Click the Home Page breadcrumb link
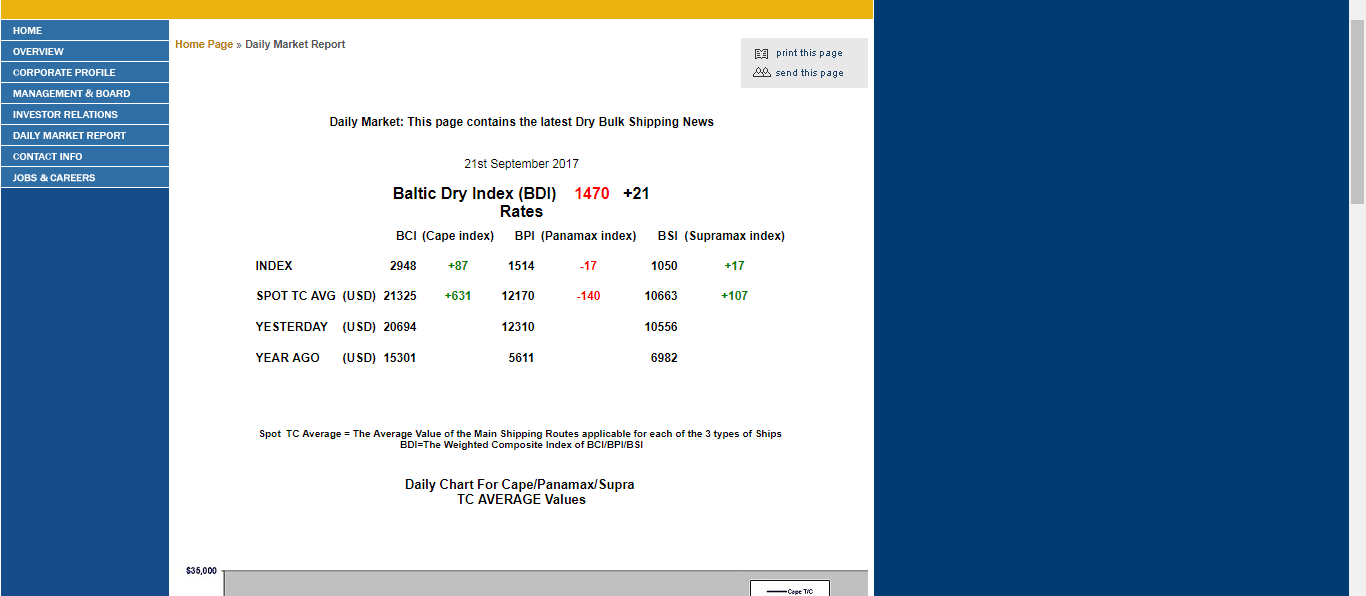 (x=204, y=45)
